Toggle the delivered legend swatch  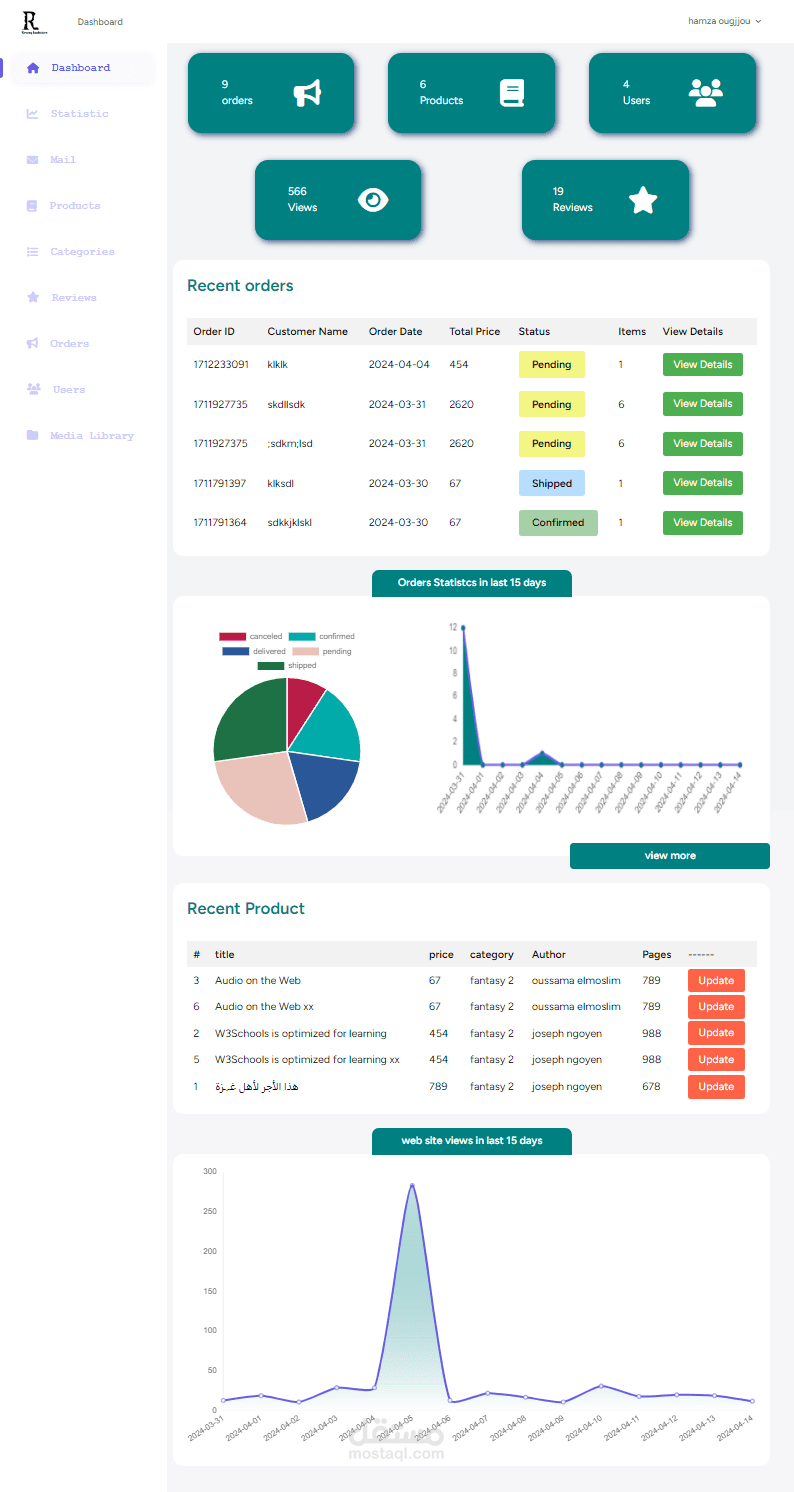tap(236, 651)
